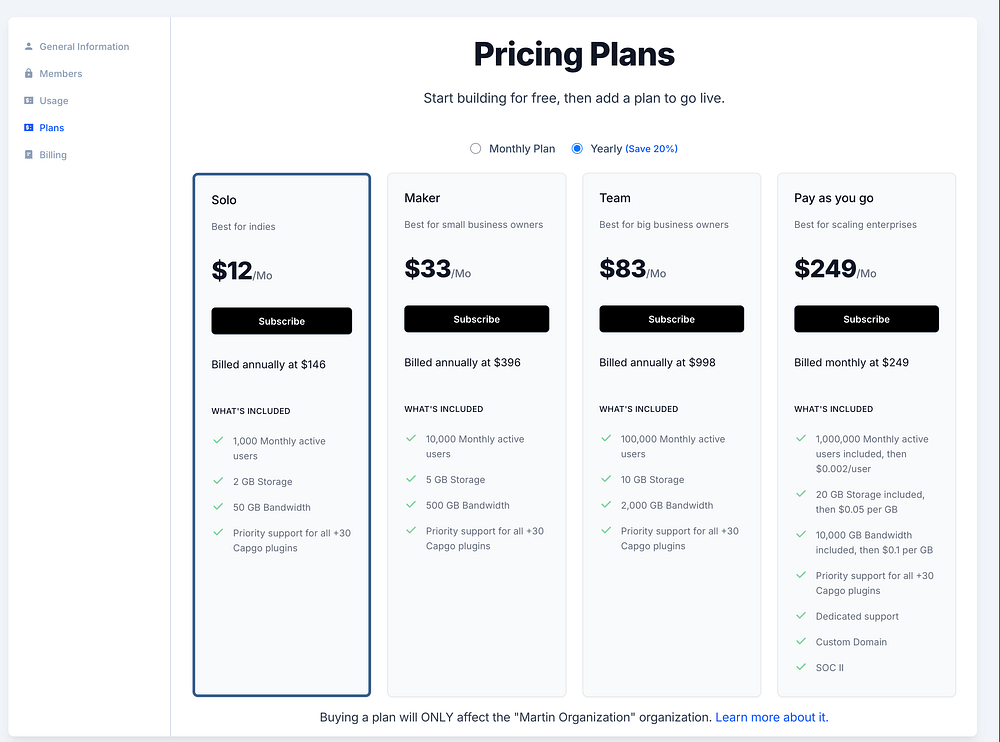Subscribe to the Solo plan
1000x742 pixels.
[x=281, y=321]
